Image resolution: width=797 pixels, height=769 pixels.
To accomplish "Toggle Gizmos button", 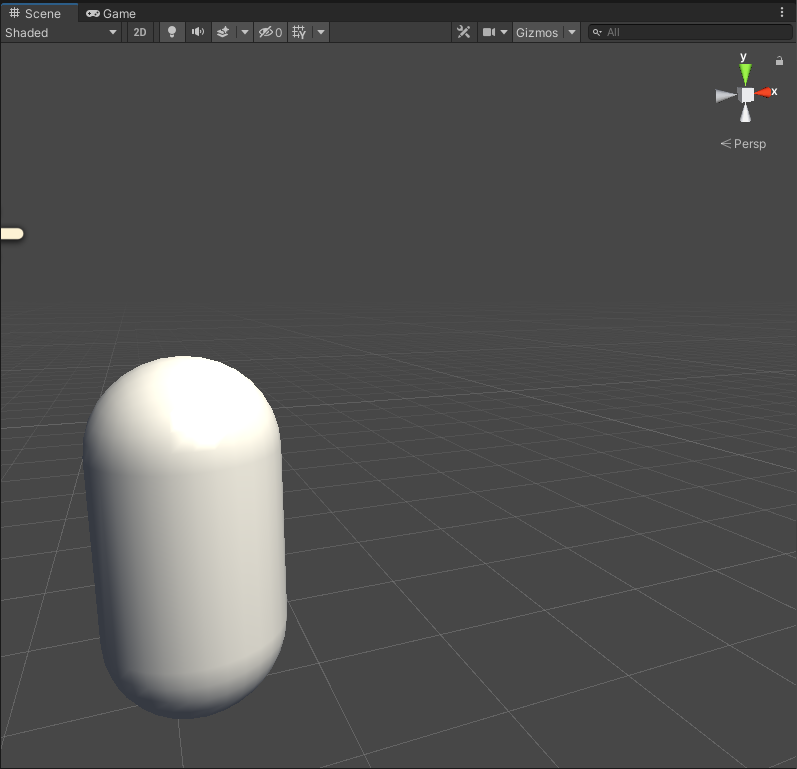I will [537, 33].
